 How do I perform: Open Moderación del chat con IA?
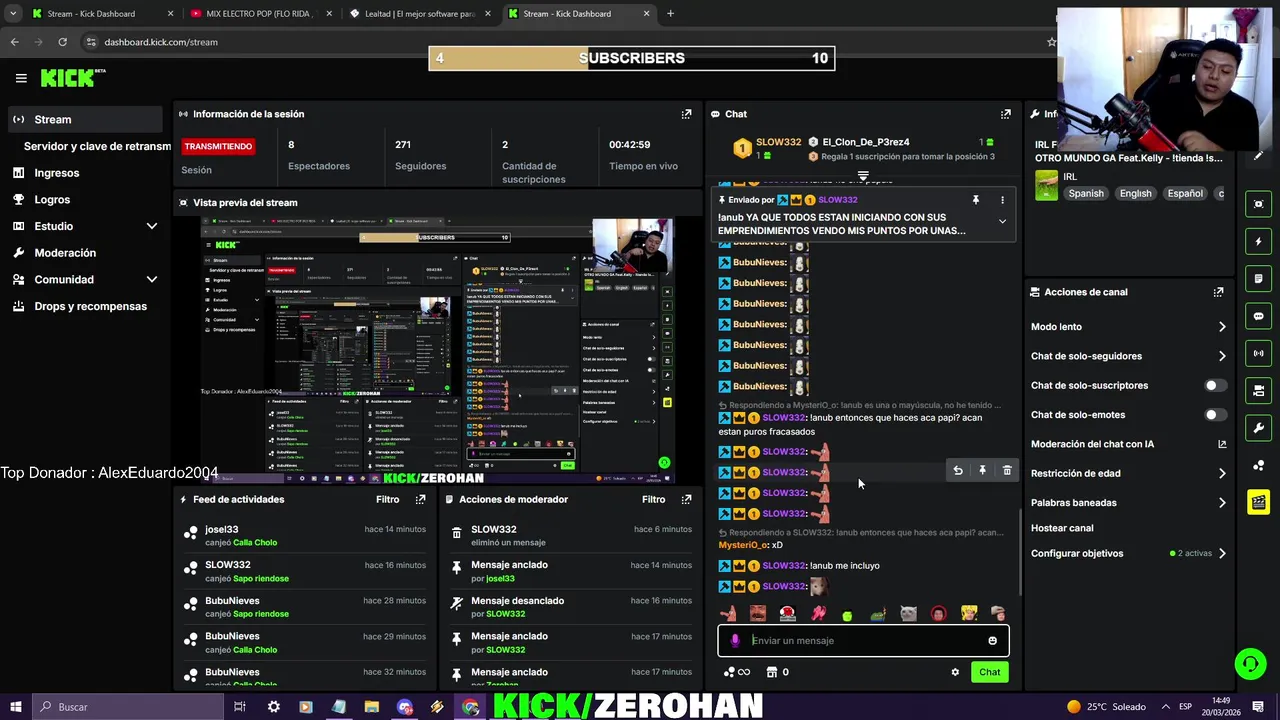1128,444
